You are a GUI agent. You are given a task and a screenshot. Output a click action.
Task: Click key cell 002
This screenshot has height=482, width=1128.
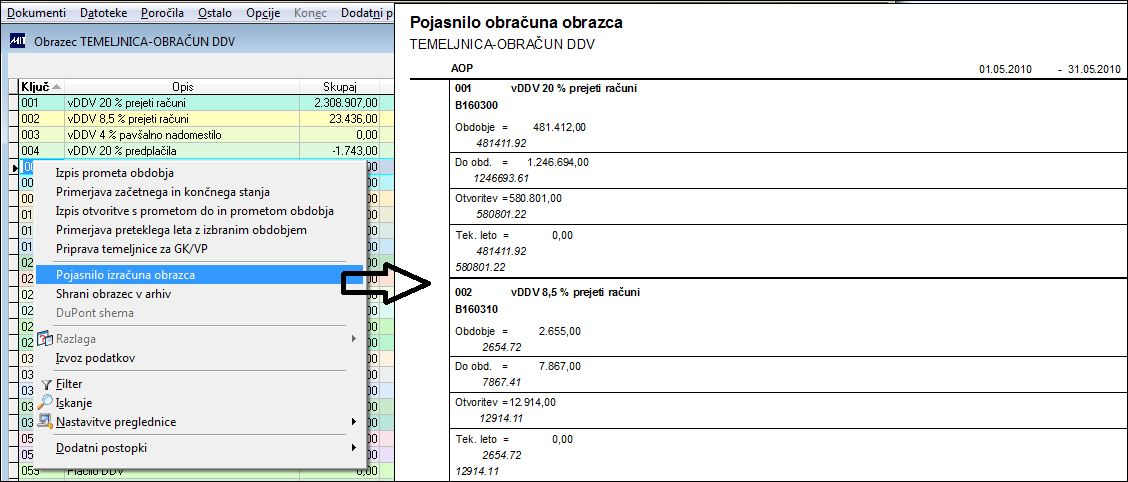(x=42, y=119)
